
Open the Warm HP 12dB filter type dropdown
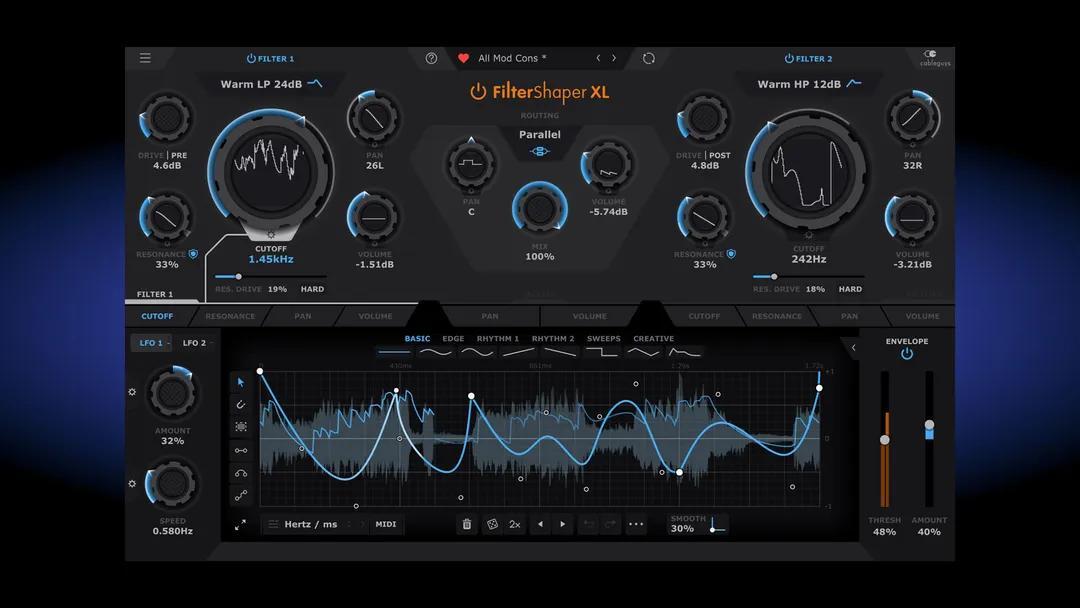click(808, 84)
